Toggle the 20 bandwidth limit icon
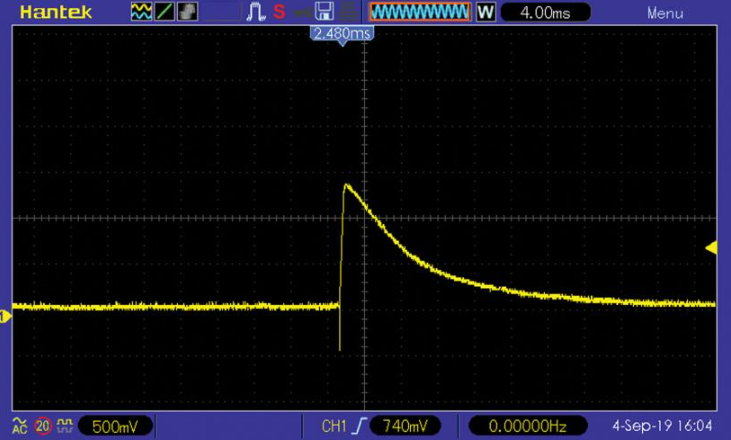The image size is (731, 440). (x=43, y=426)
